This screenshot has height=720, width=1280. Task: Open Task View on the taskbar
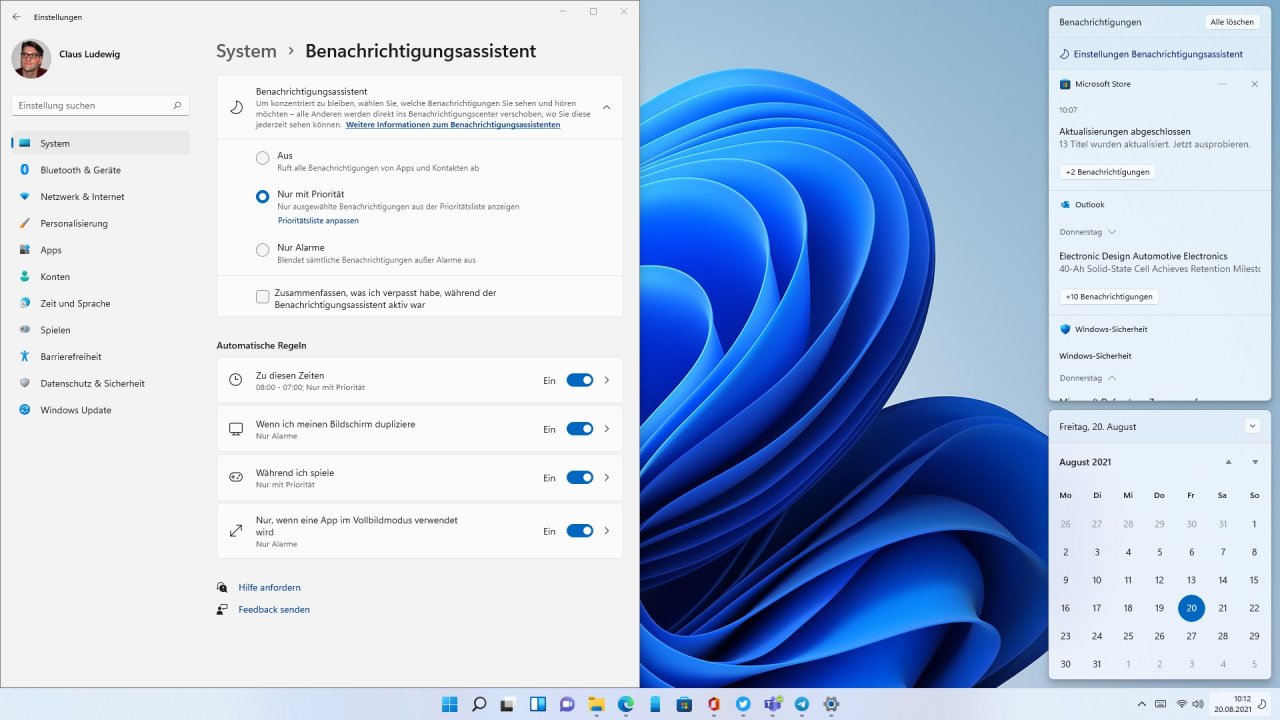pos(508,704)
